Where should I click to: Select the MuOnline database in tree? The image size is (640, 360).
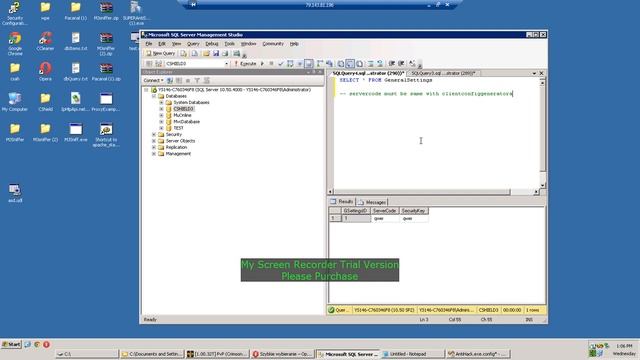182,115
